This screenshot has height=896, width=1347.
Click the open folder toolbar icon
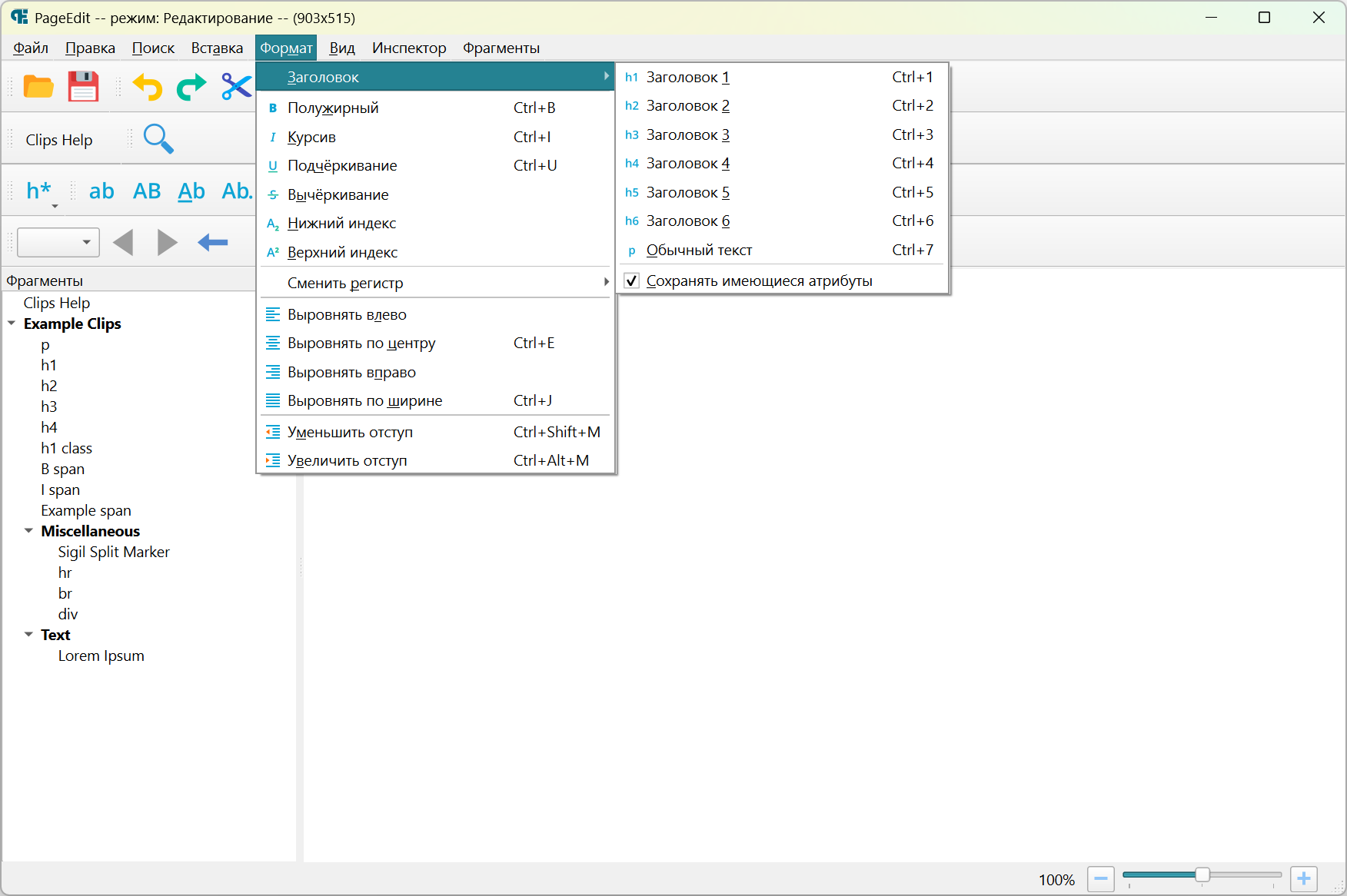coord(38,87)
